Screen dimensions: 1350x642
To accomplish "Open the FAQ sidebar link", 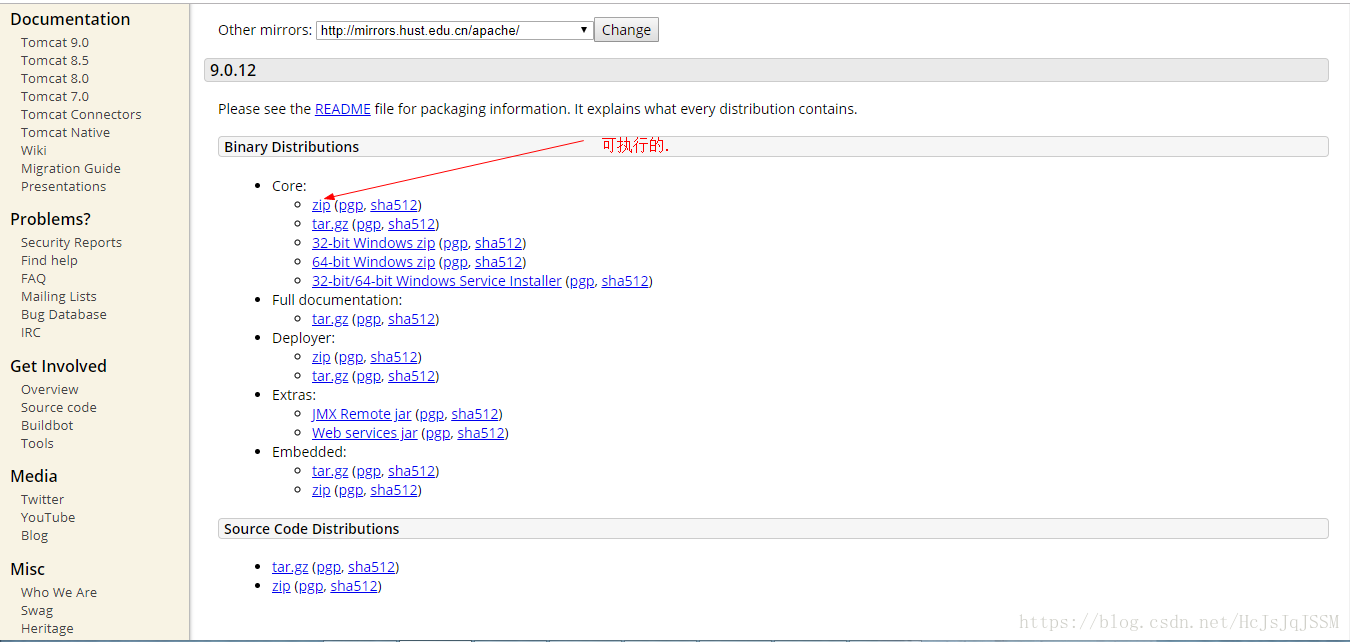I will pos(33,278).
